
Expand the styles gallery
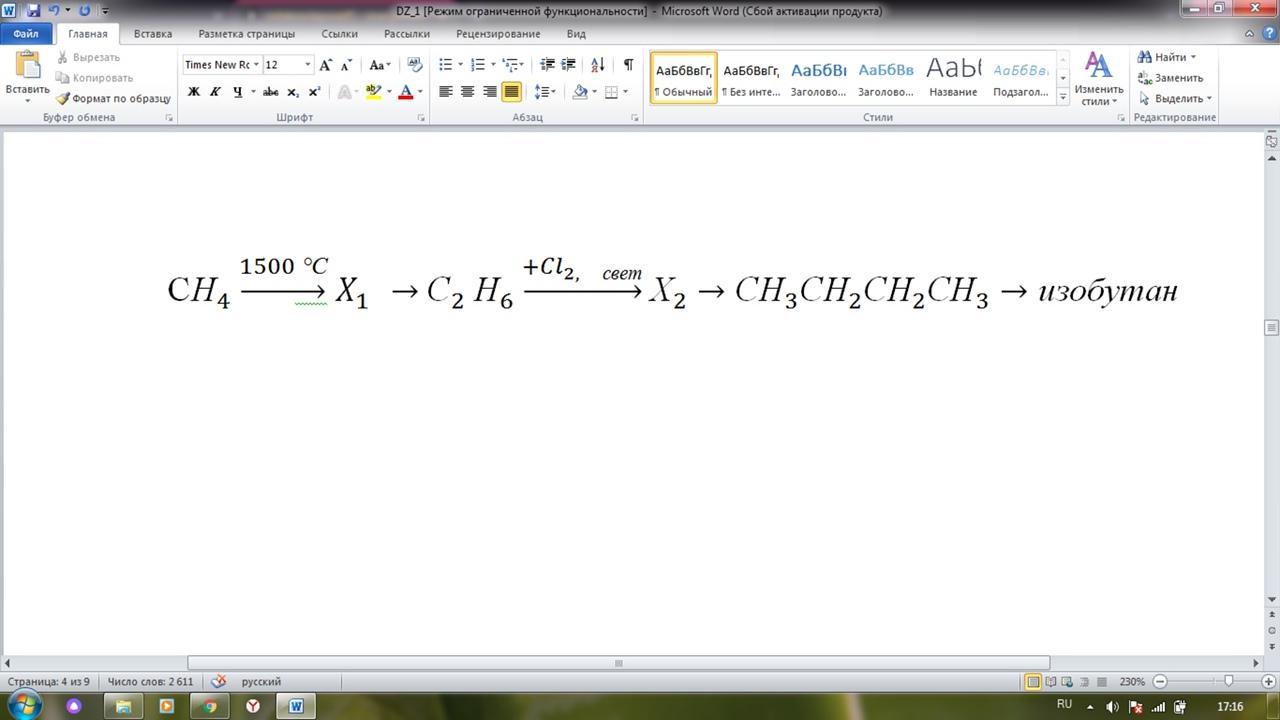1063,97
